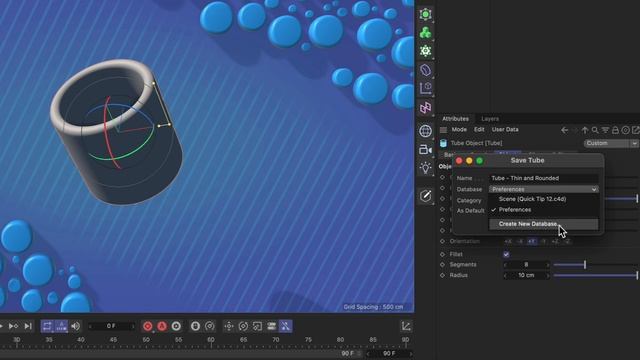This screenshot has height=360, width=640.
Task: Open search in Attributes manager
Action: tap(595, 130)
